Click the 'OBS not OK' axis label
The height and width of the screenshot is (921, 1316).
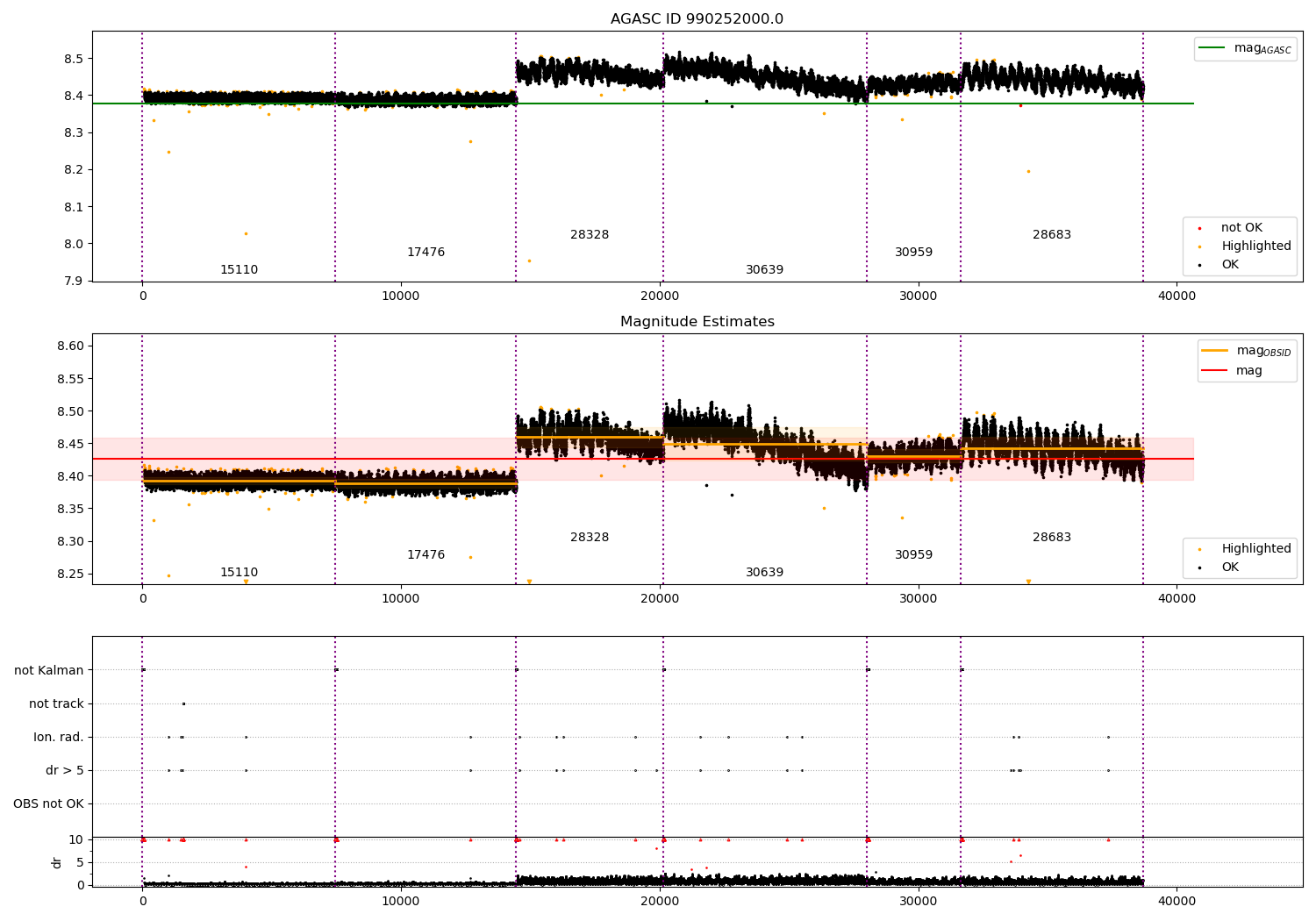click(x=48, y=804)
